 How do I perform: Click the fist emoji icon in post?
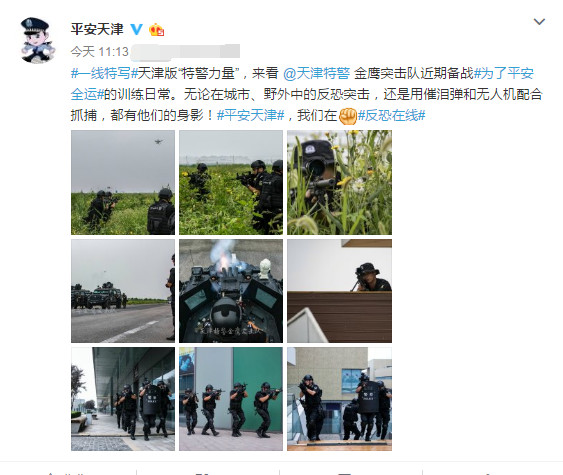pos(348,116)
